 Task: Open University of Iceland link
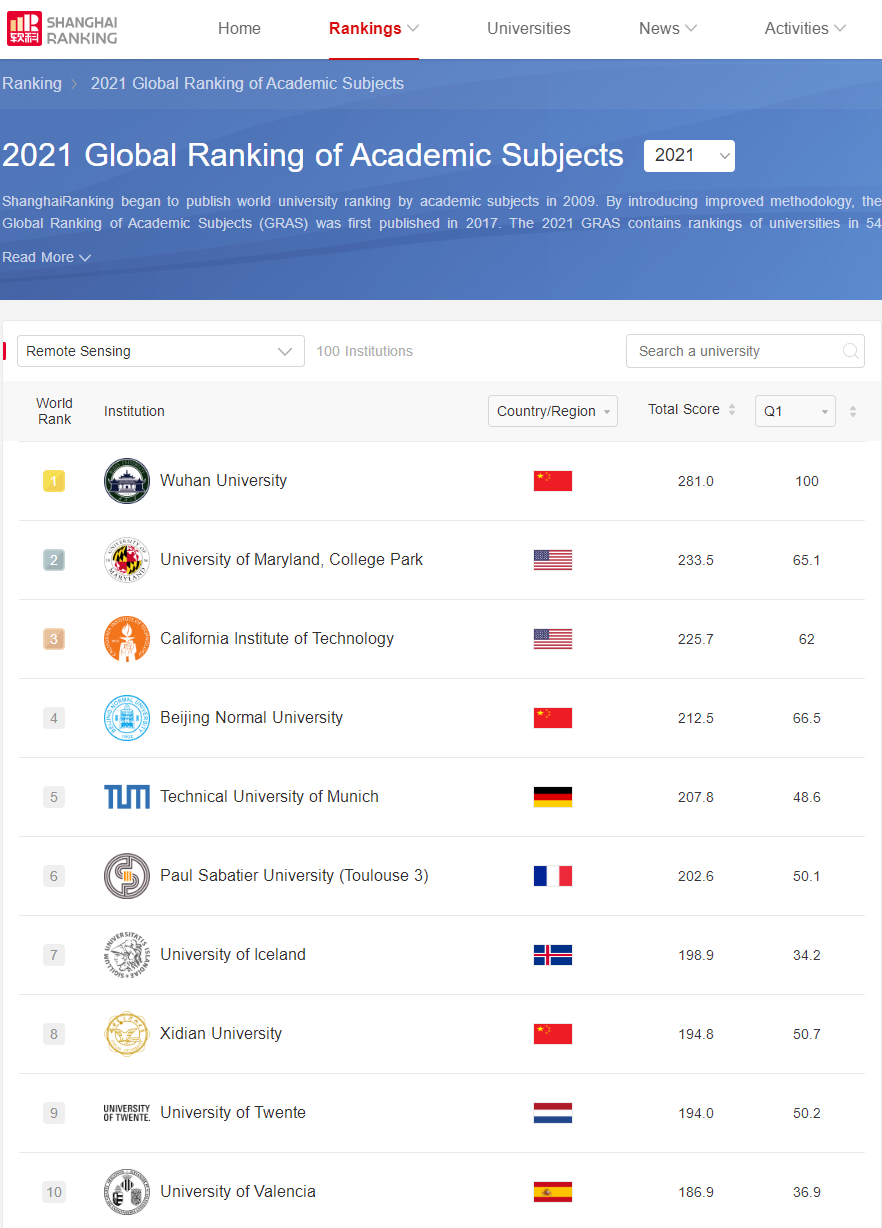click(233, 954)
